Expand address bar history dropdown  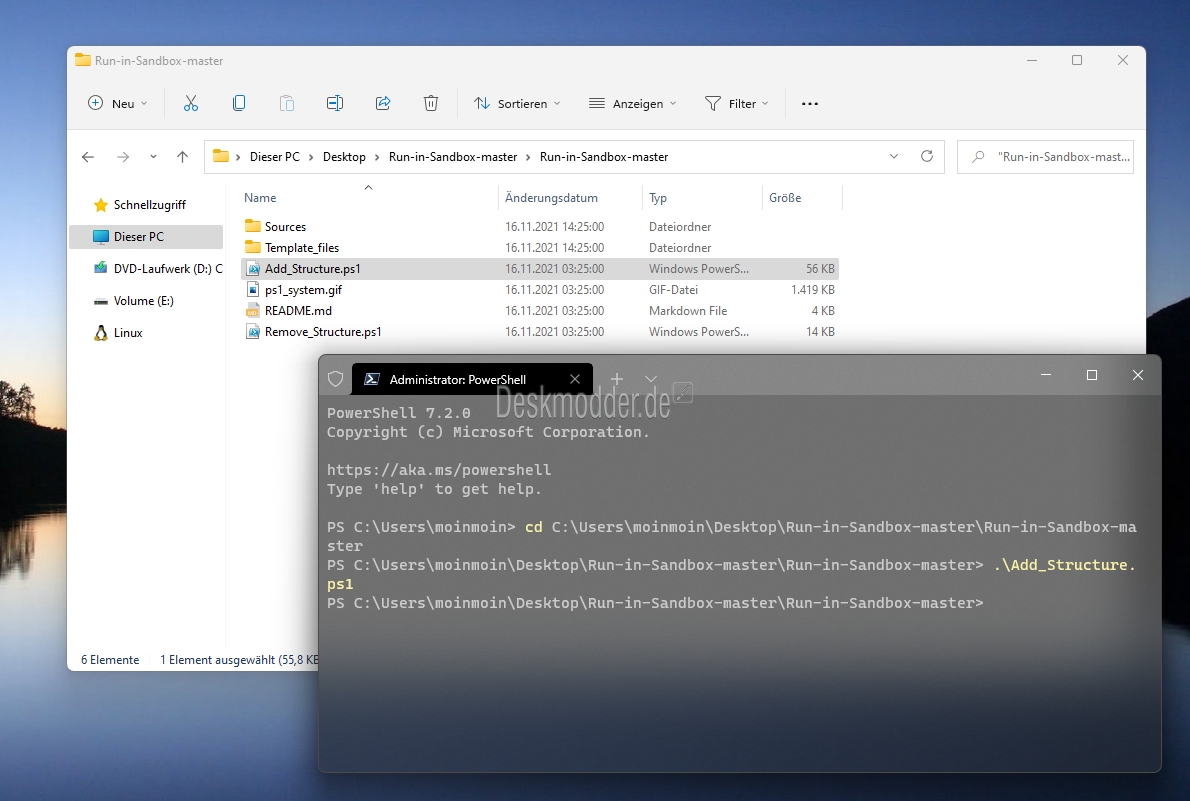pyautogui.click(x=894, y=156)
